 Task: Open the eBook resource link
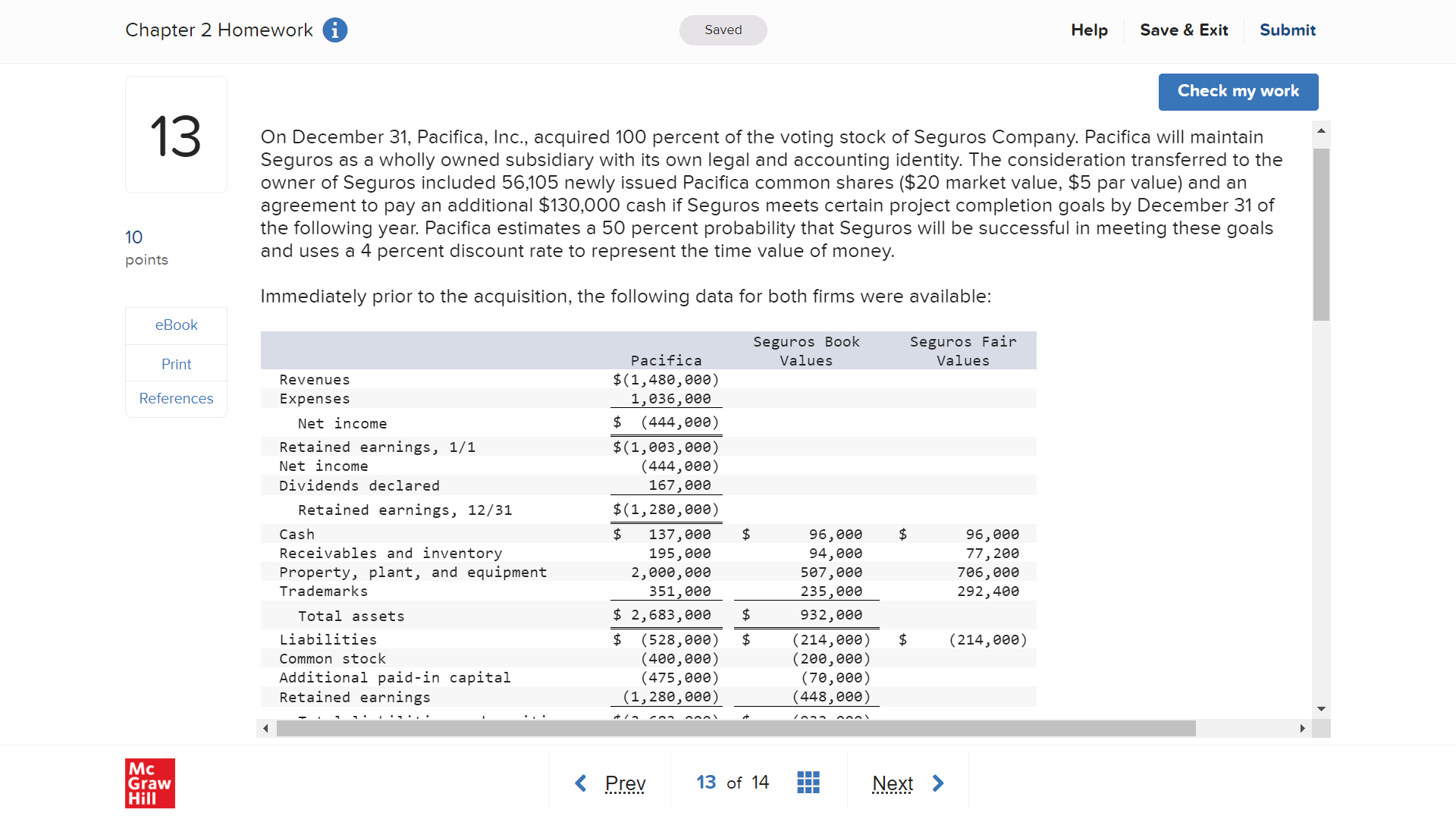pos(176,325)
